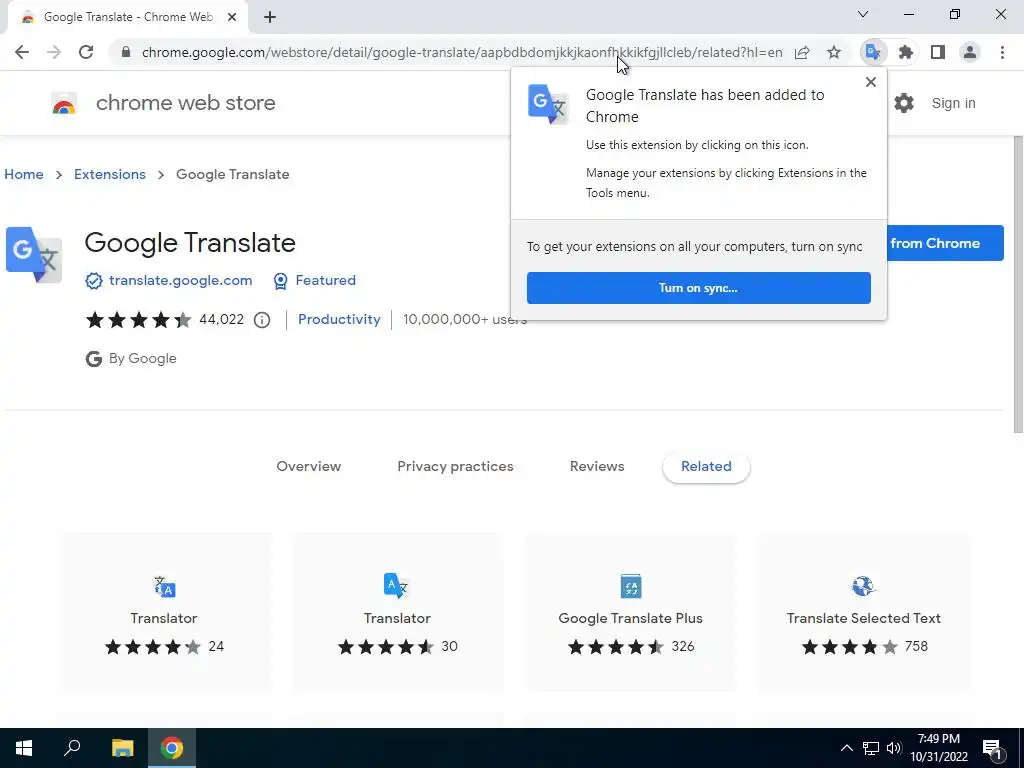Click the 44,022 ratings count
Screen dimensions: 1024x768
[221, 319]
